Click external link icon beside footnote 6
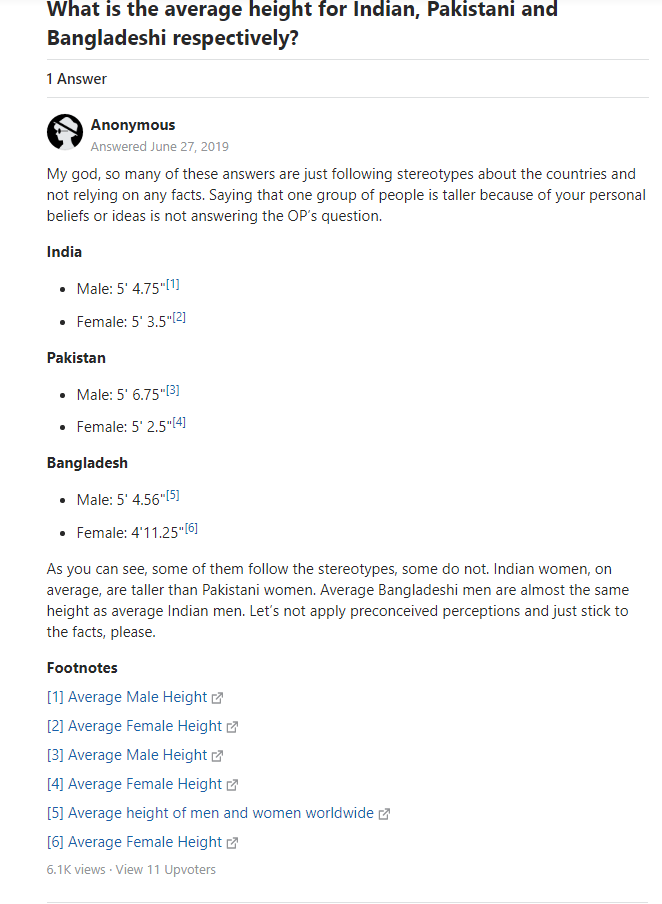 232,843
